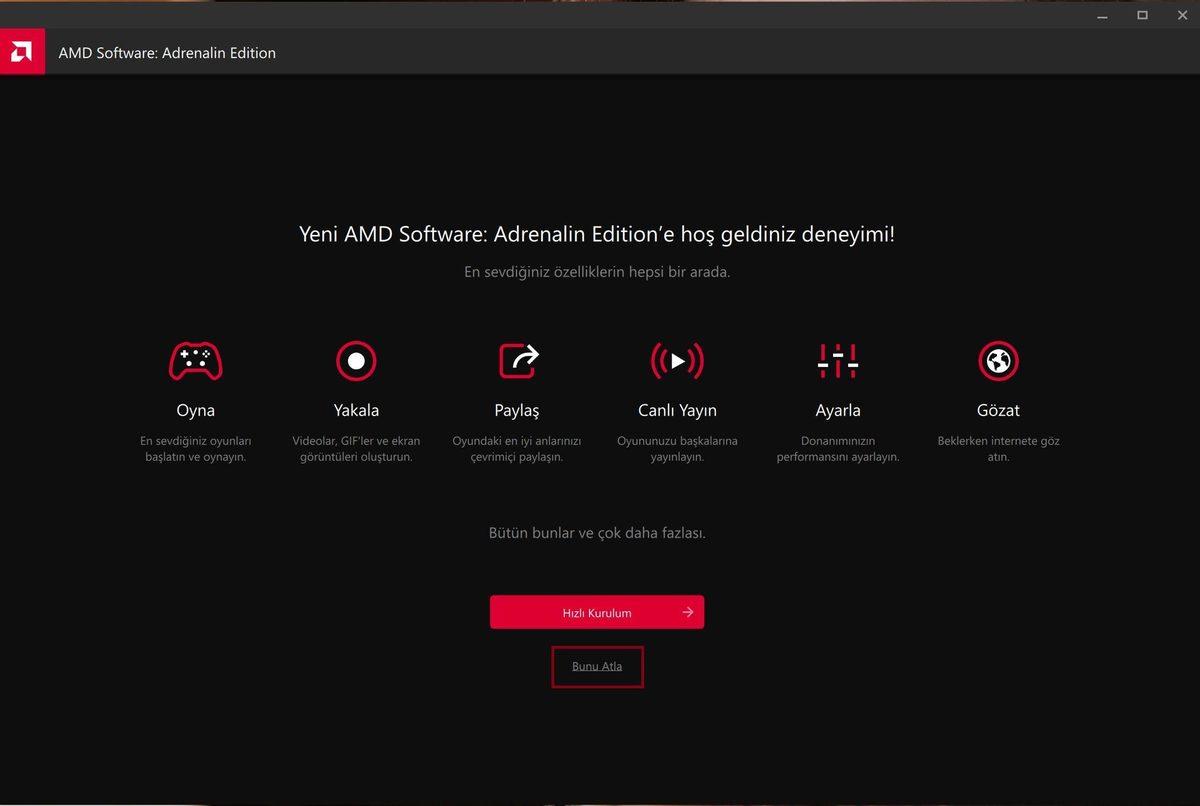The width and height of the screenshot is (1200, 806).
Task: Click the Gözat heading text
Action: click(x=998, y=410)
